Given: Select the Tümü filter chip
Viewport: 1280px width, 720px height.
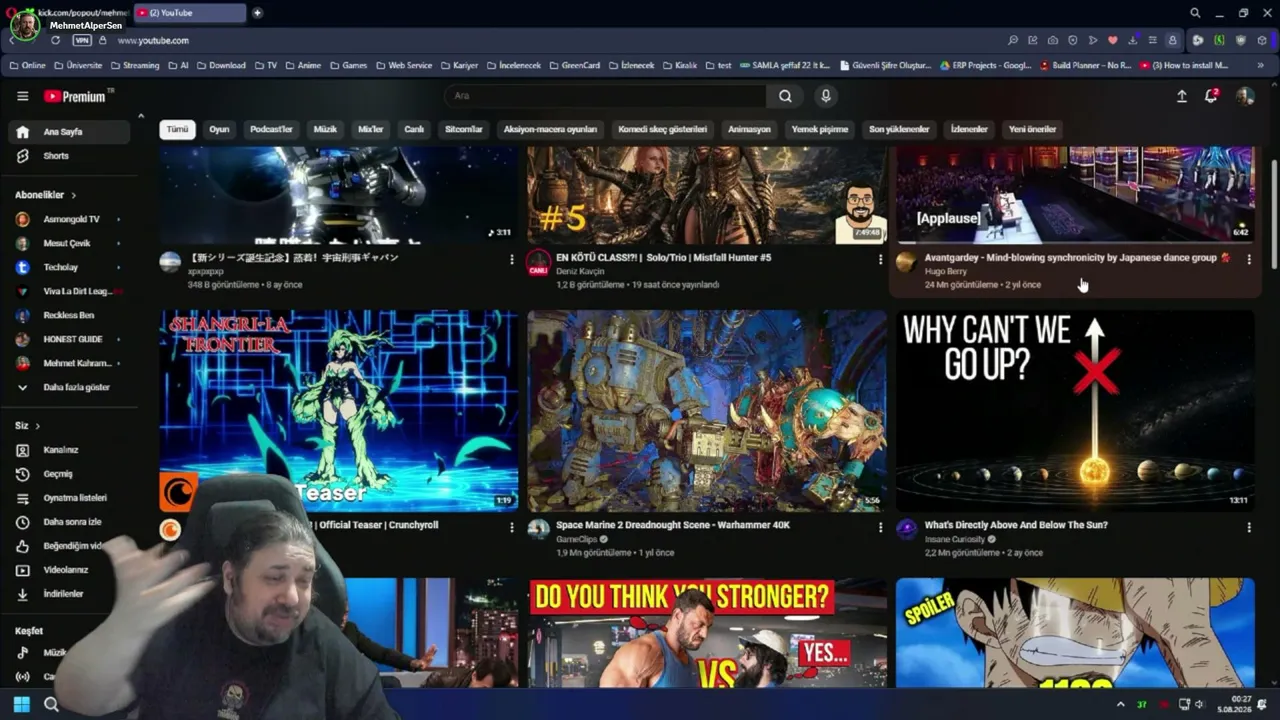Looking at the screenshot, I should (x=177, y=129).
